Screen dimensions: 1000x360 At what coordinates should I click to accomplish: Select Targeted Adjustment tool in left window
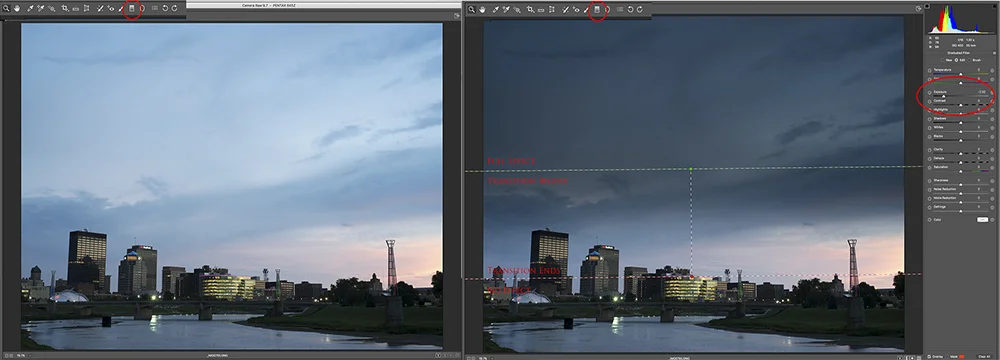pos(52,8)
